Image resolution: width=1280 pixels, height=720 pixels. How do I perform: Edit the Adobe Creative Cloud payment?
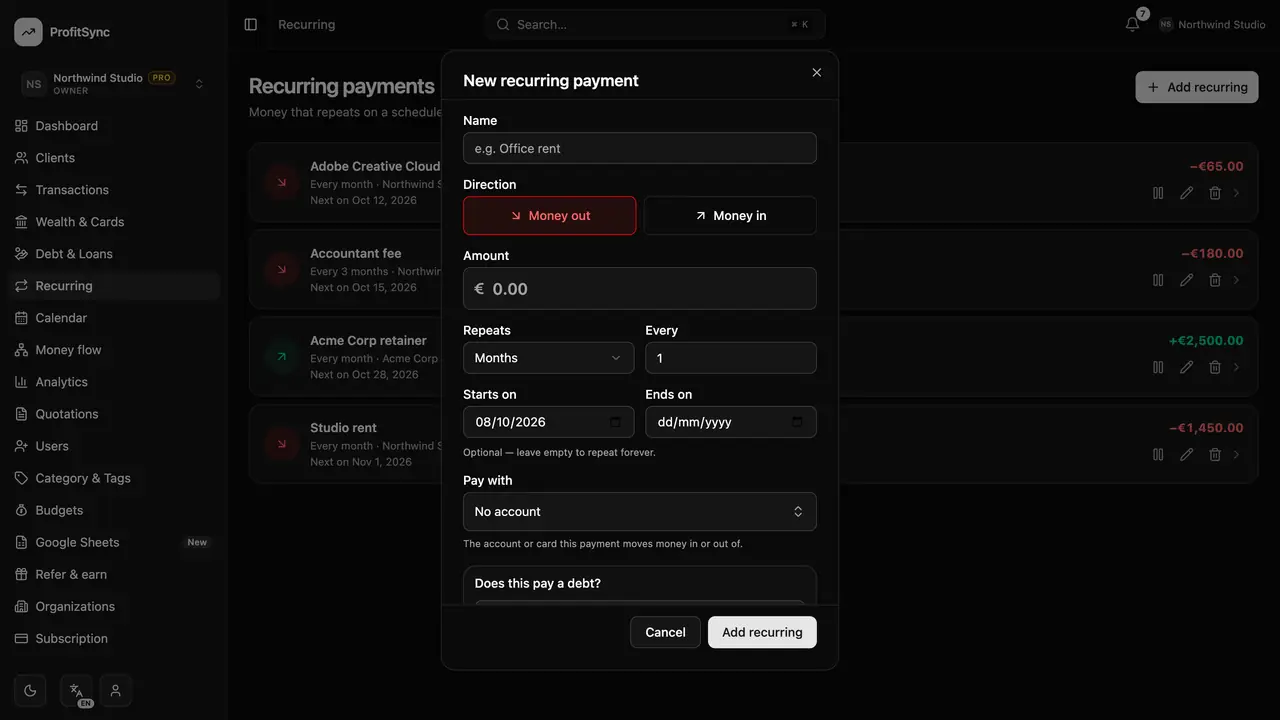tap(1186, 193)
